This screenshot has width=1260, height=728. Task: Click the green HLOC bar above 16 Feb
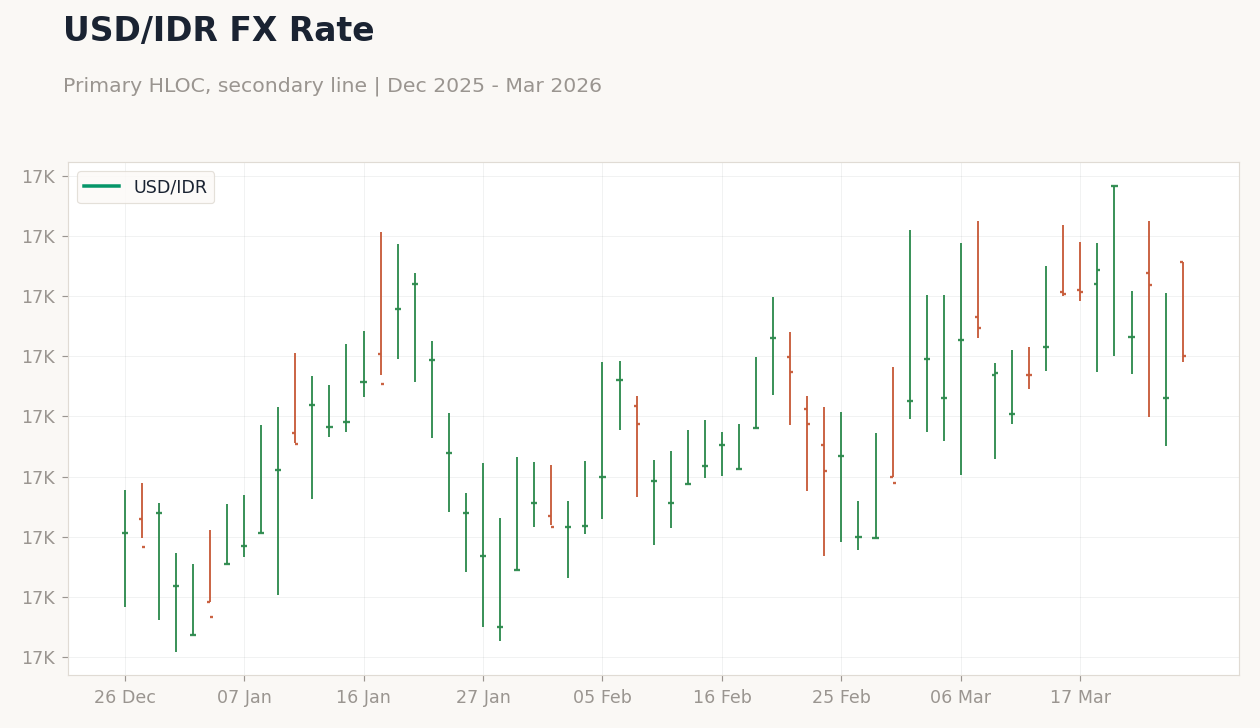click(722, 454)
